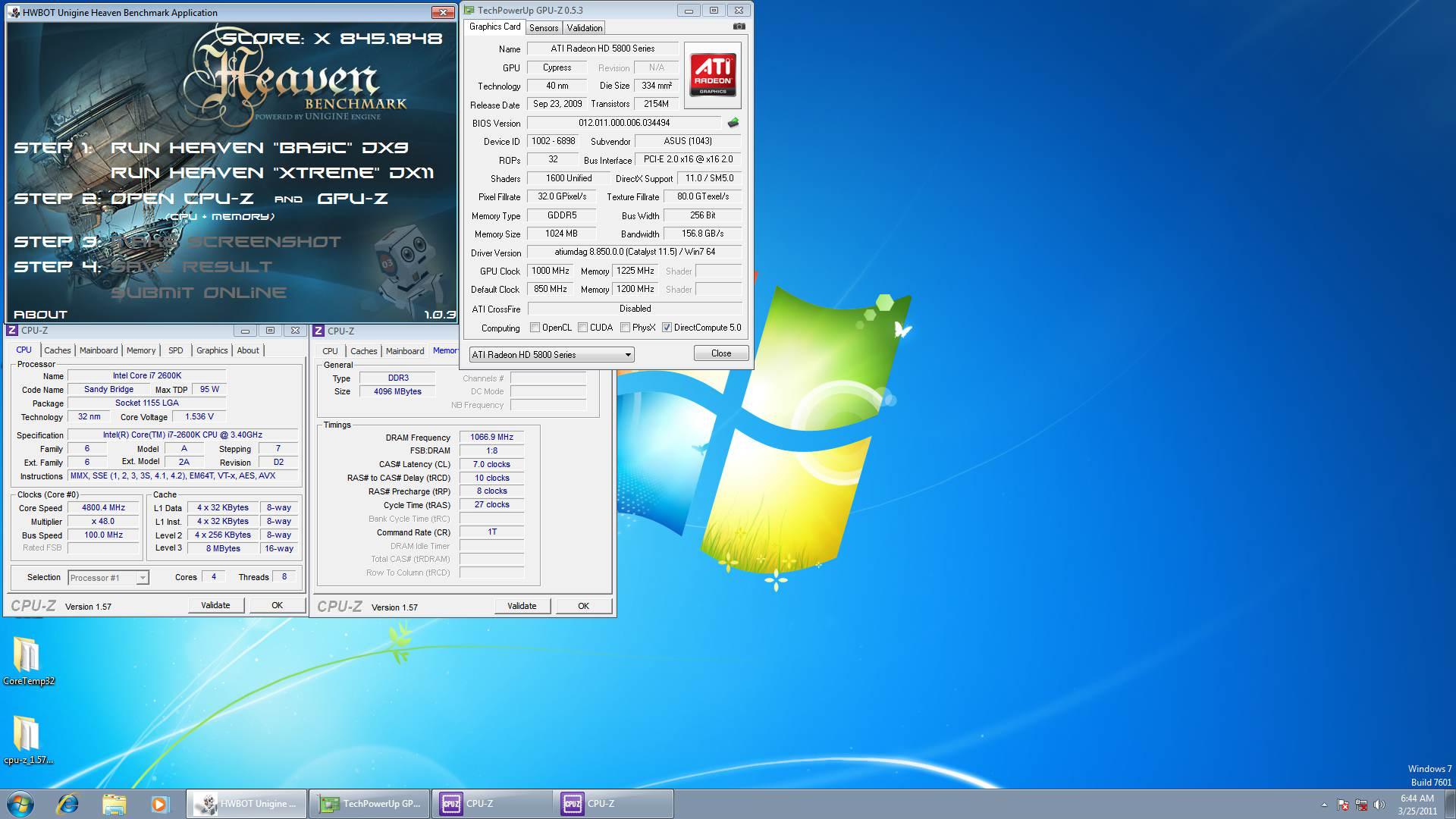This screenshot has height=819, width=1456.
Task: Click the GPU-Z title bar app icon
Action: 469,10
